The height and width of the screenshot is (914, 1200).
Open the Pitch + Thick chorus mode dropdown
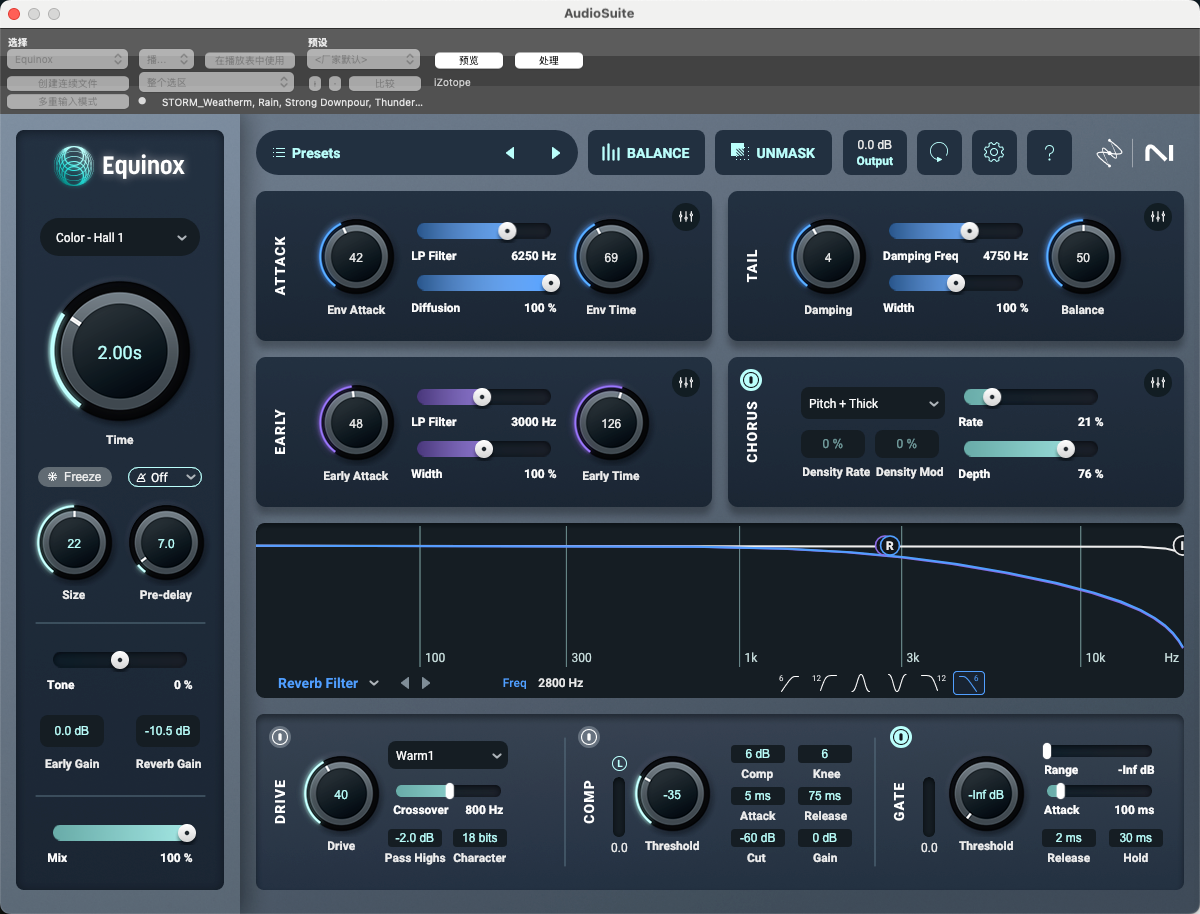tap(872, 403)
